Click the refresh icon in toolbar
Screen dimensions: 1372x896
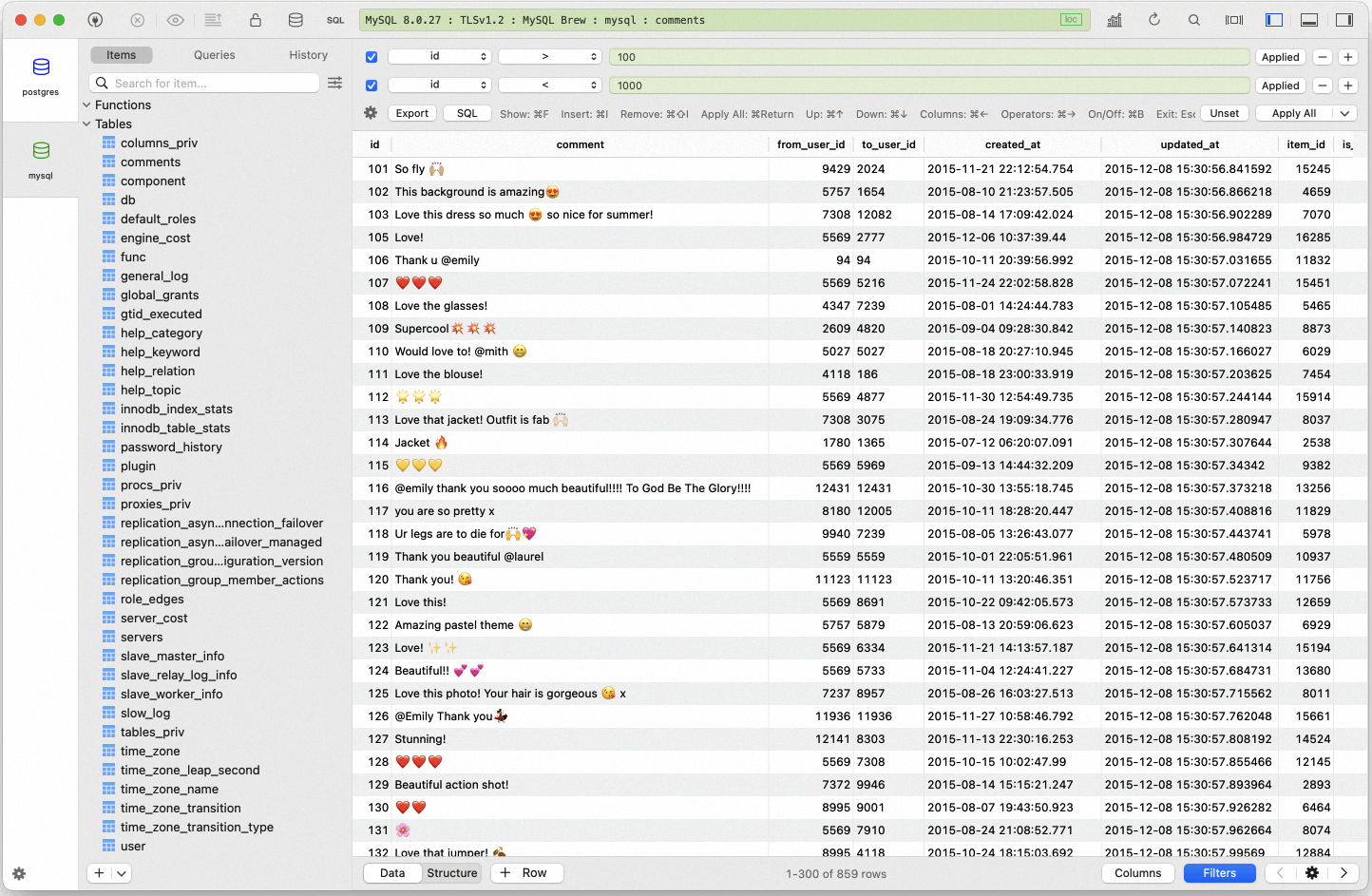(1154, 20)
